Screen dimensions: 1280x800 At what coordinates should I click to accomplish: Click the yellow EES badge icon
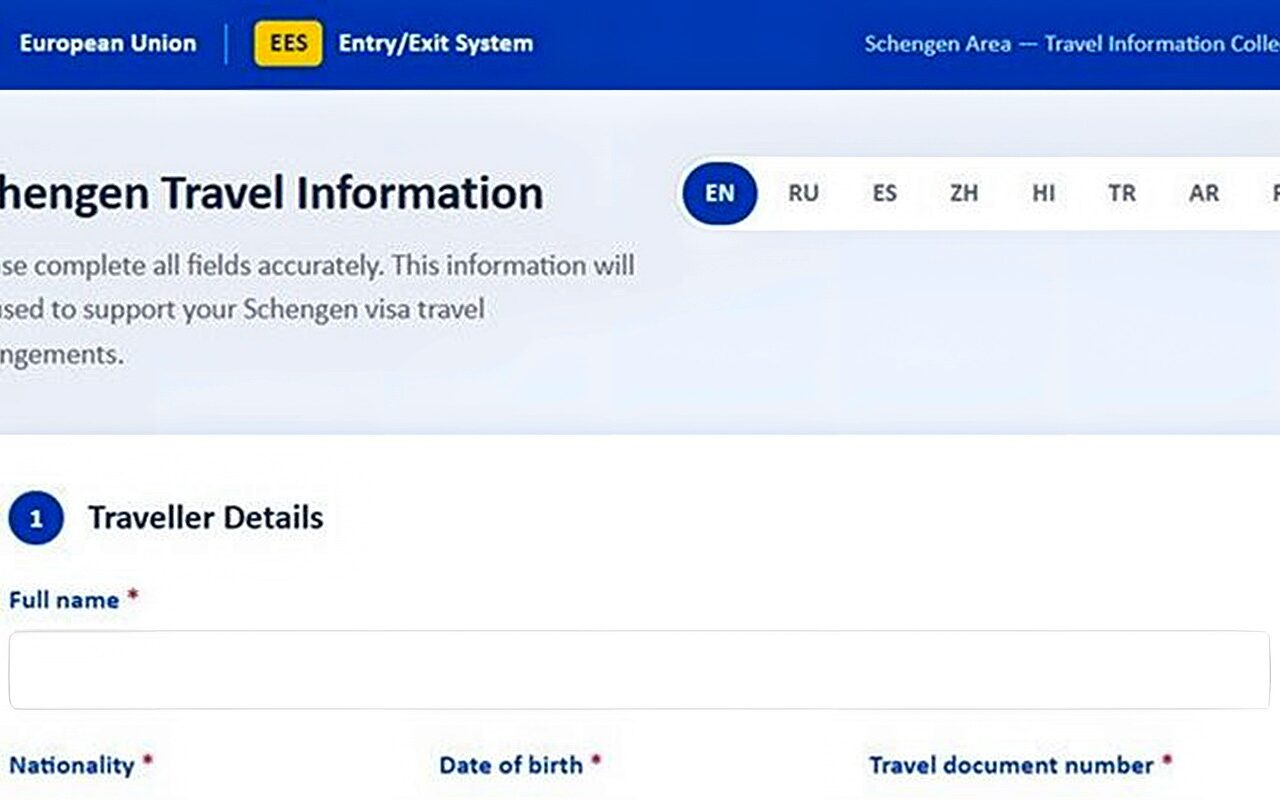pyautogui.click(x=288, y=44)
